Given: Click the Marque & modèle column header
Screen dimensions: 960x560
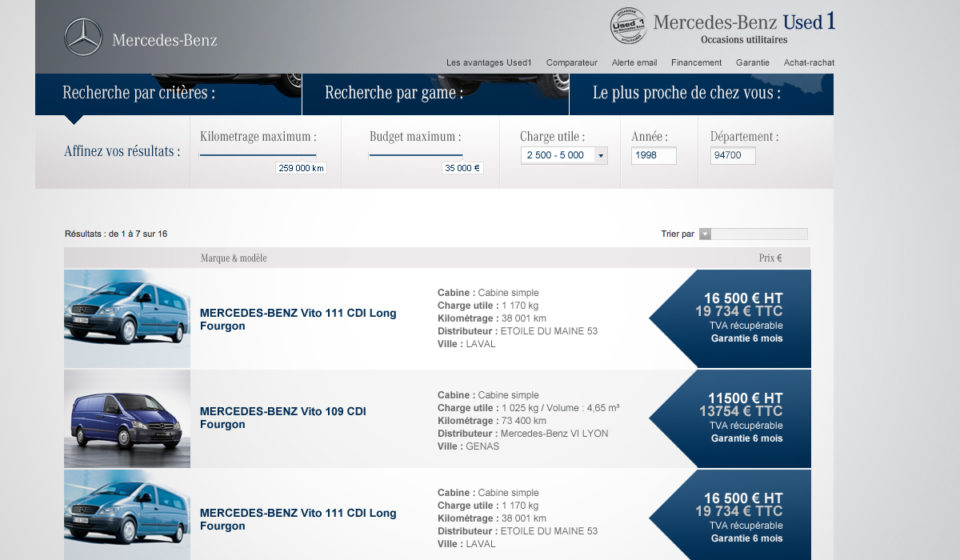Looking at the screenshot, I should 233,258.
